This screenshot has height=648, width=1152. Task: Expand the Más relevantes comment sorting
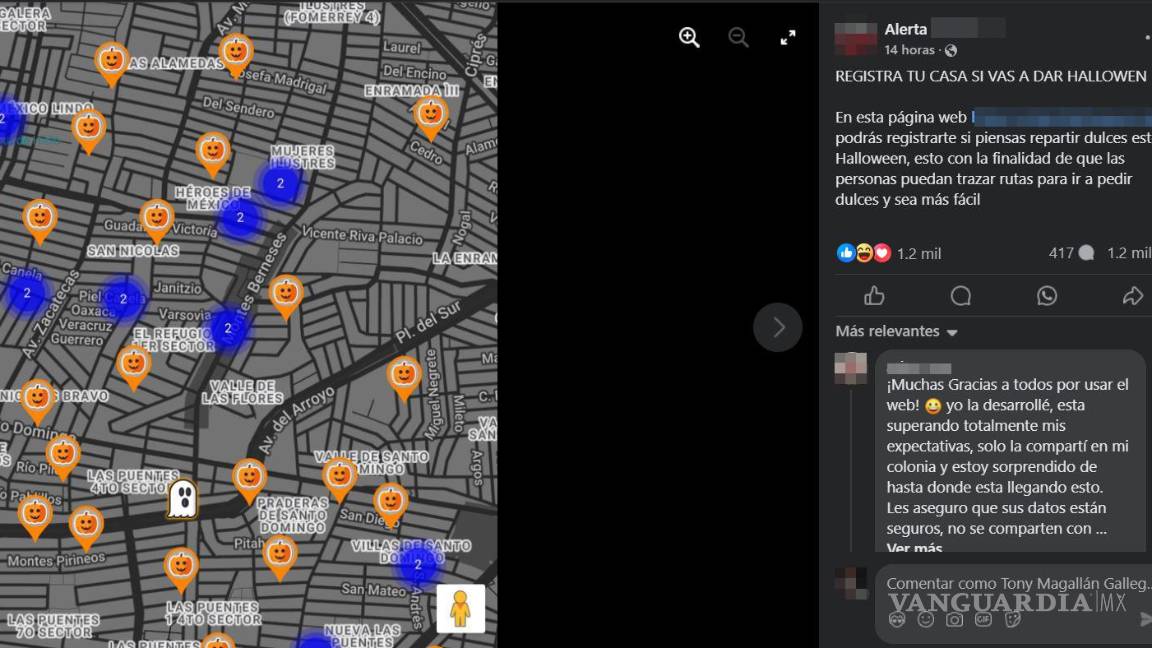coord(897,331)
